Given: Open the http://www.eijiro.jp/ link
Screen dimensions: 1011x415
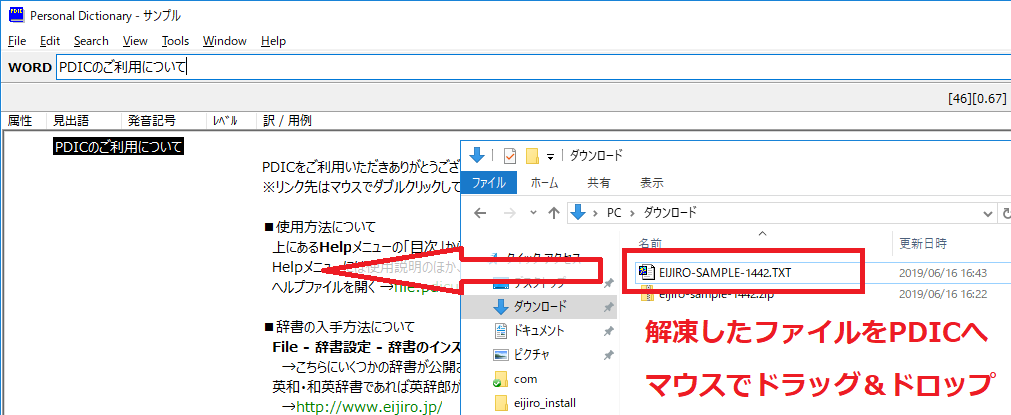Looking at the screenshot, I should click(x=369, y=407).
